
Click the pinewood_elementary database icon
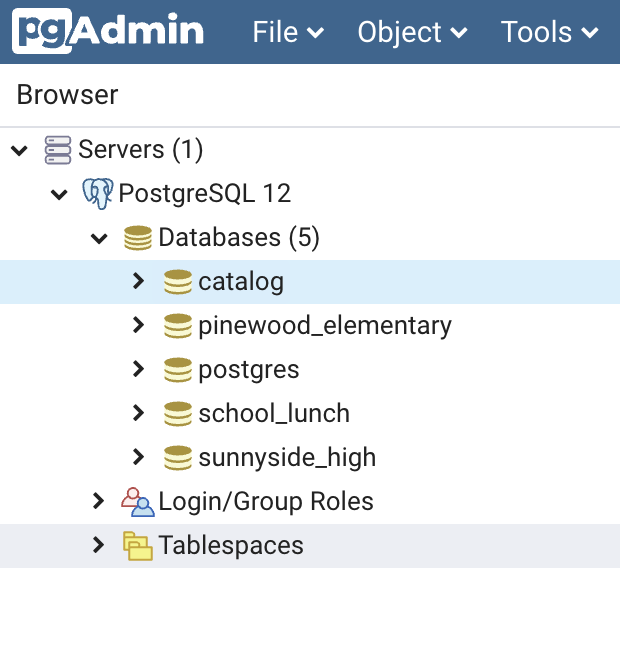pyautogui.click(x=178, y=326)
